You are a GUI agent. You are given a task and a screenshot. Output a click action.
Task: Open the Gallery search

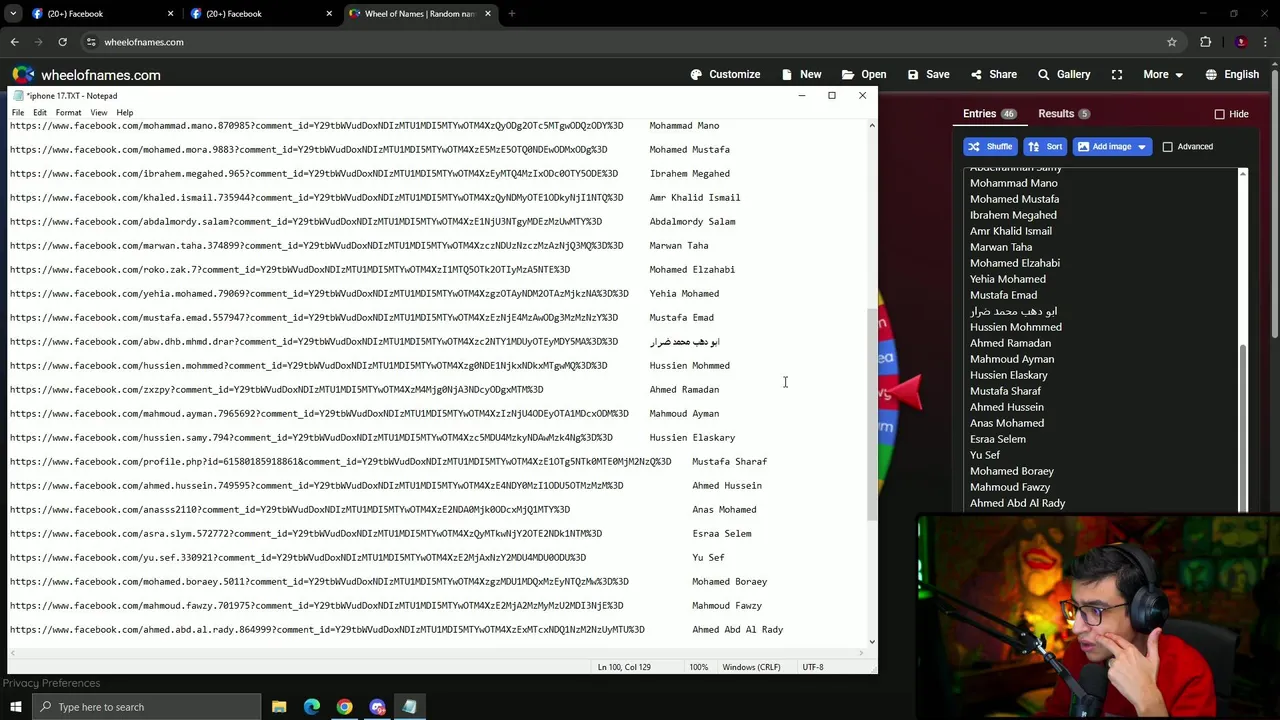pos(1064,74)
